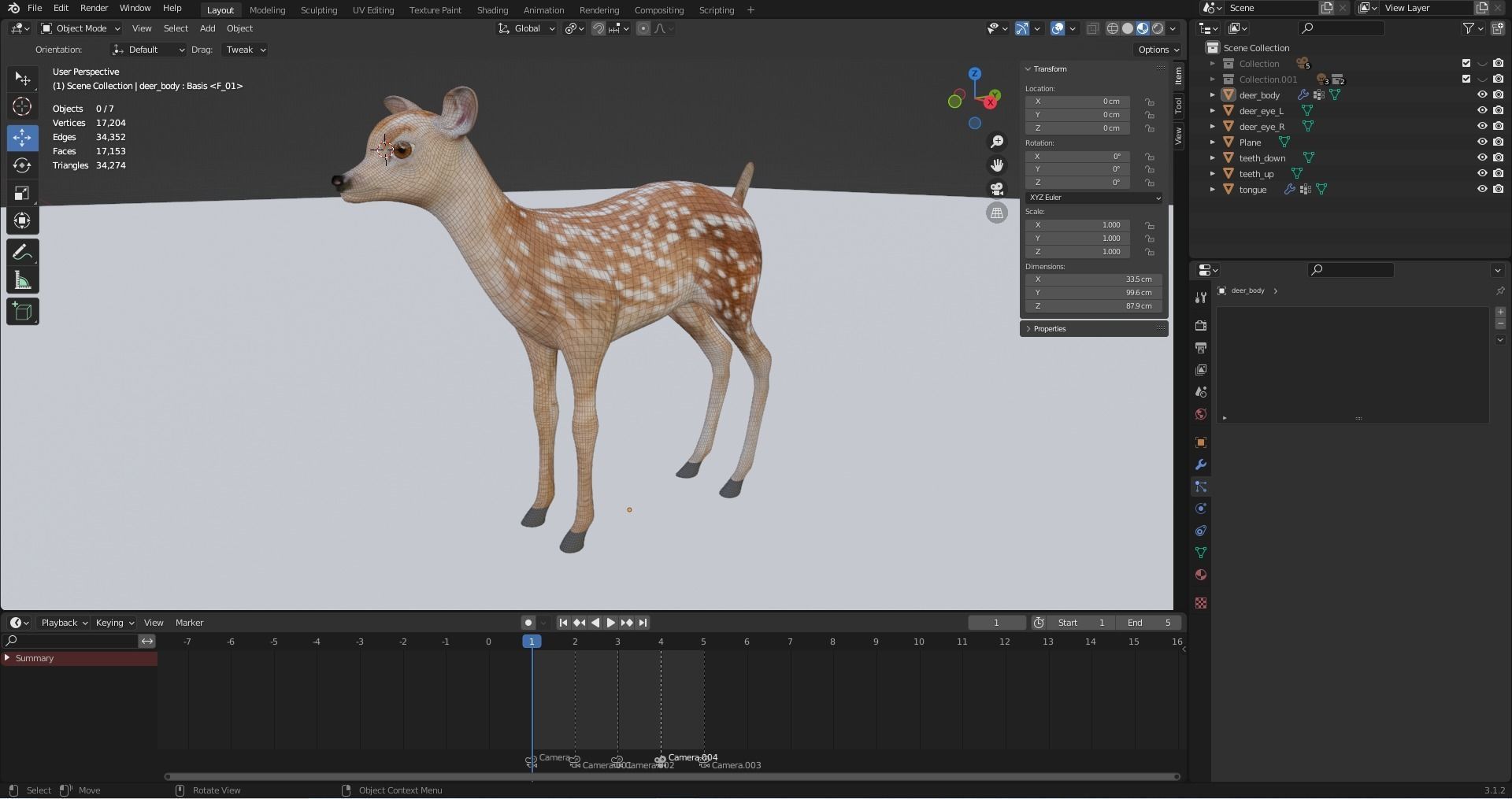Switch to the UV Editing workspace tab
This screenshot has width=1512, height=799.
point(373,10)
